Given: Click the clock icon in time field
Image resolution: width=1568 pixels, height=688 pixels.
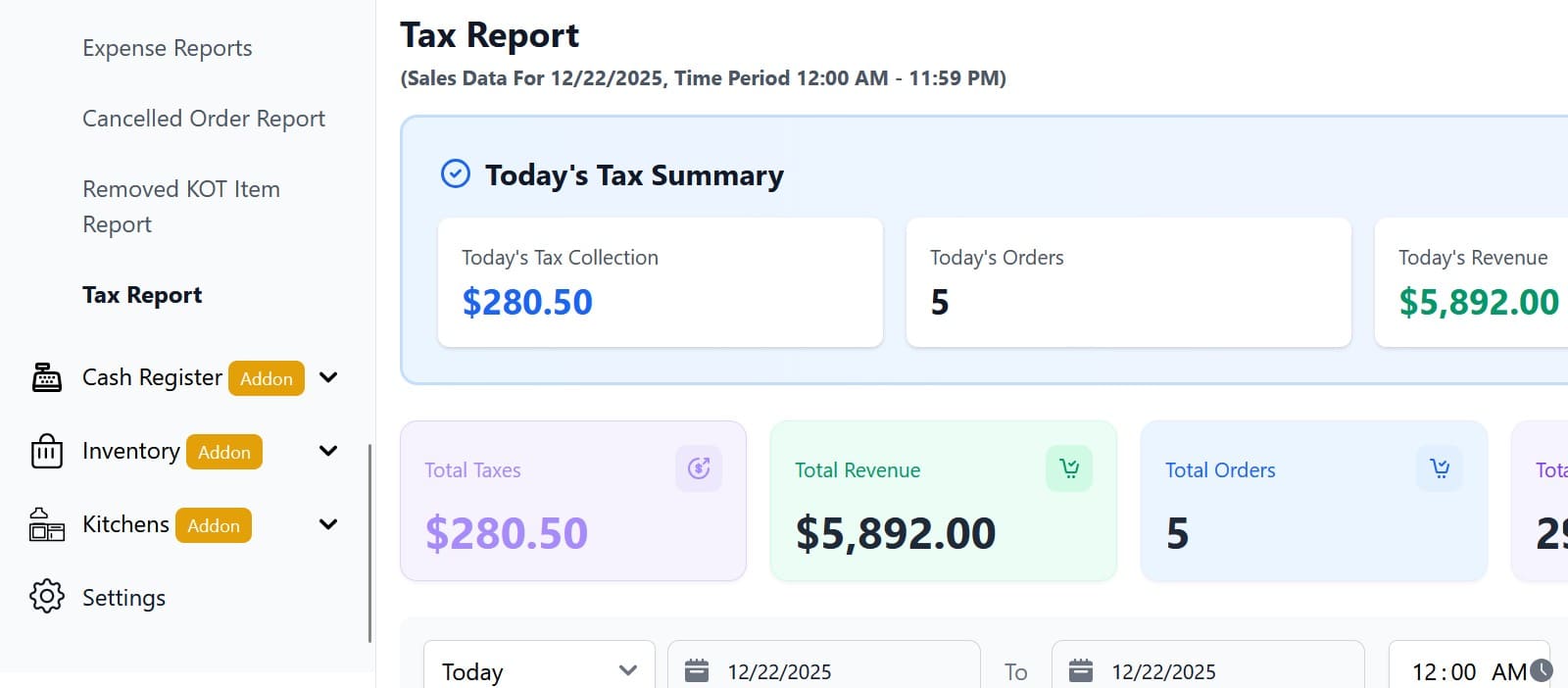Looking at the screenshot, I should coord(1542,670).
